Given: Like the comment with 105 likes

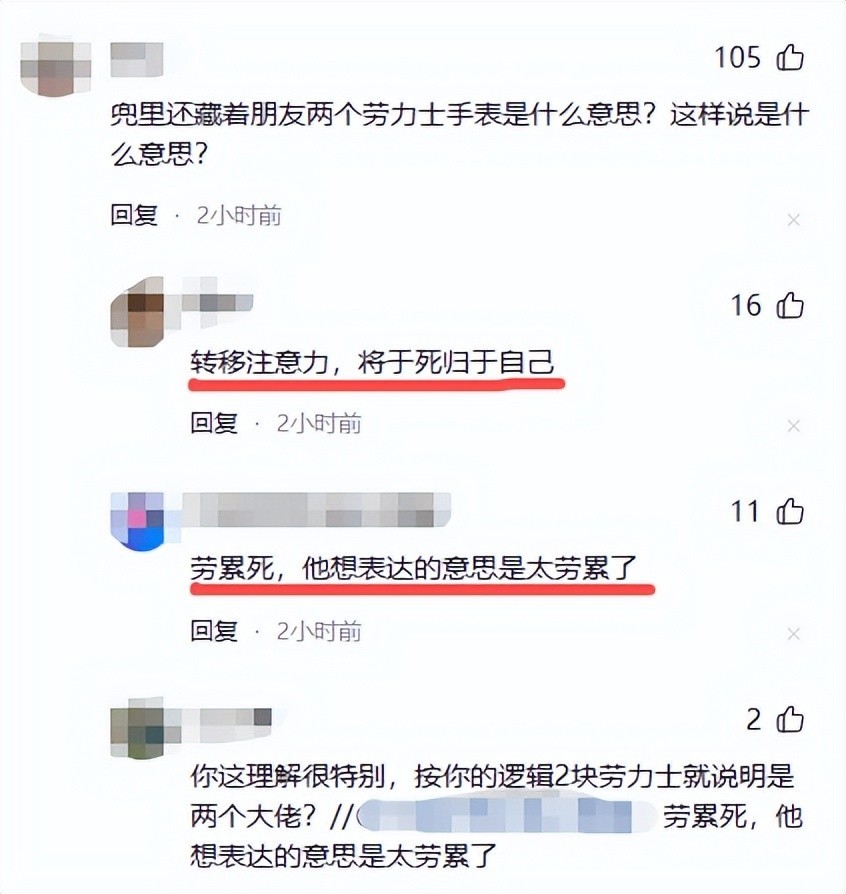Looking at the screenshot, I should tap(790, 57).
